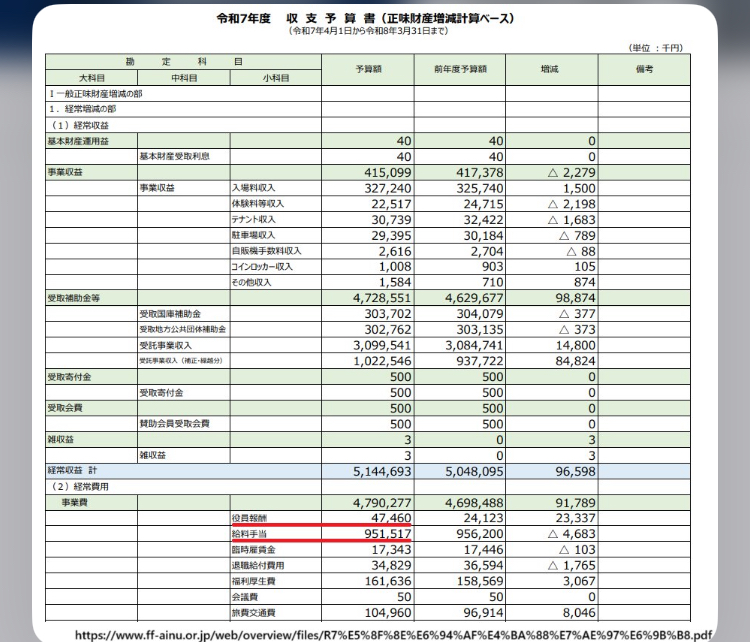
Task: Click the 96,598 change value
Action: (575, 471)
